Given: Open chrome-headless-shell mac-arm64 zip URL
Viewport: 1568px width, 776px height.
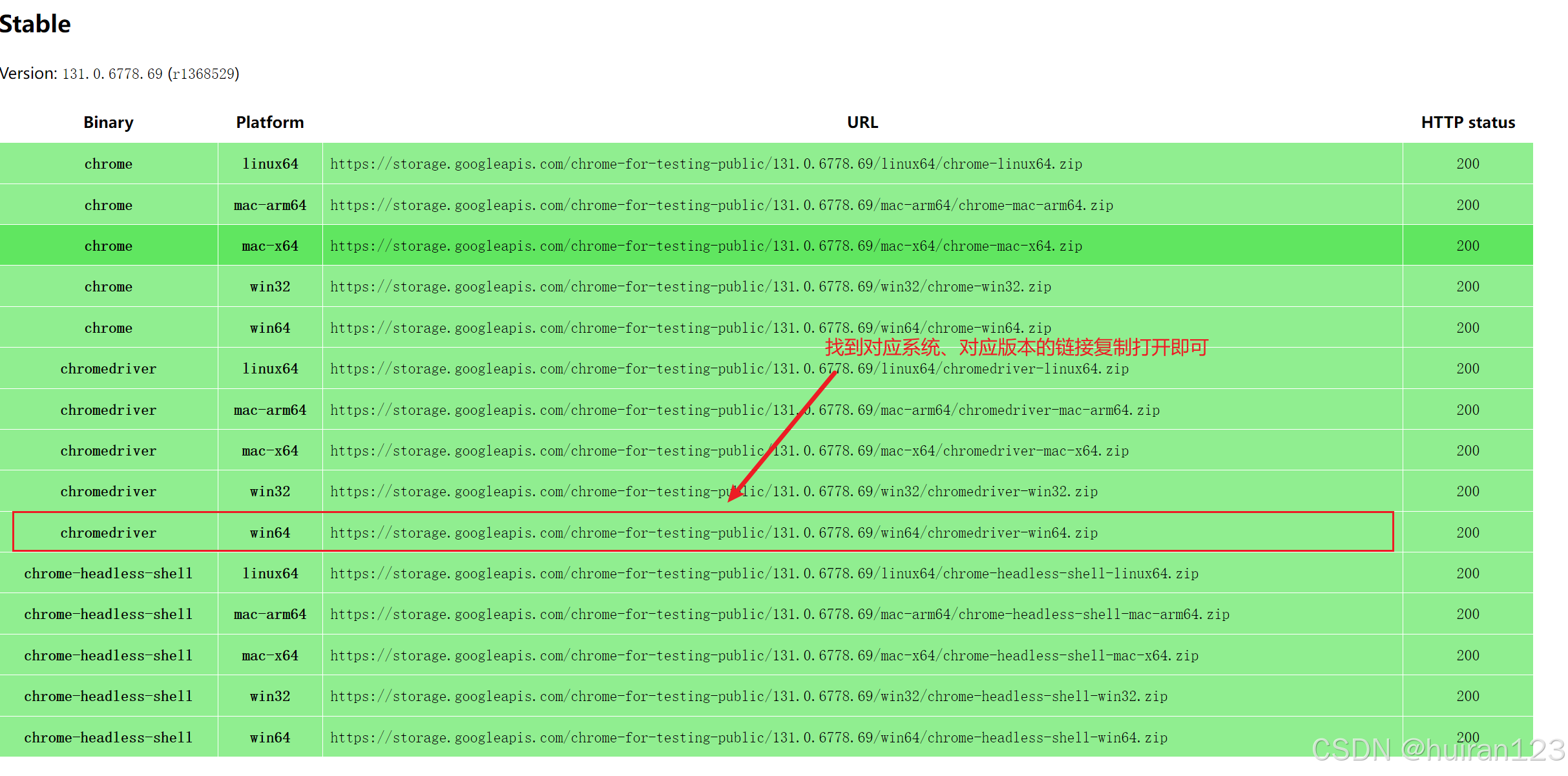Looking at the screenshot, I should 779,614.
